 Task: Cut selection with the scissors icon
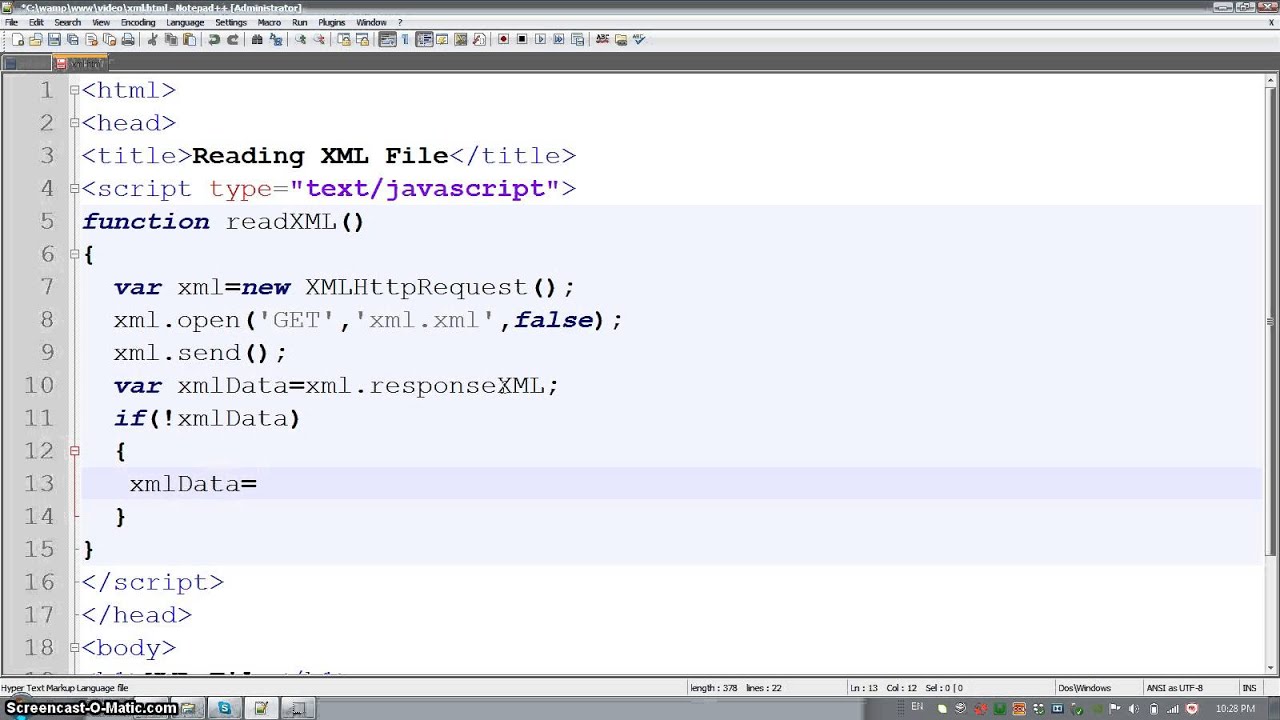pos(152,40)
